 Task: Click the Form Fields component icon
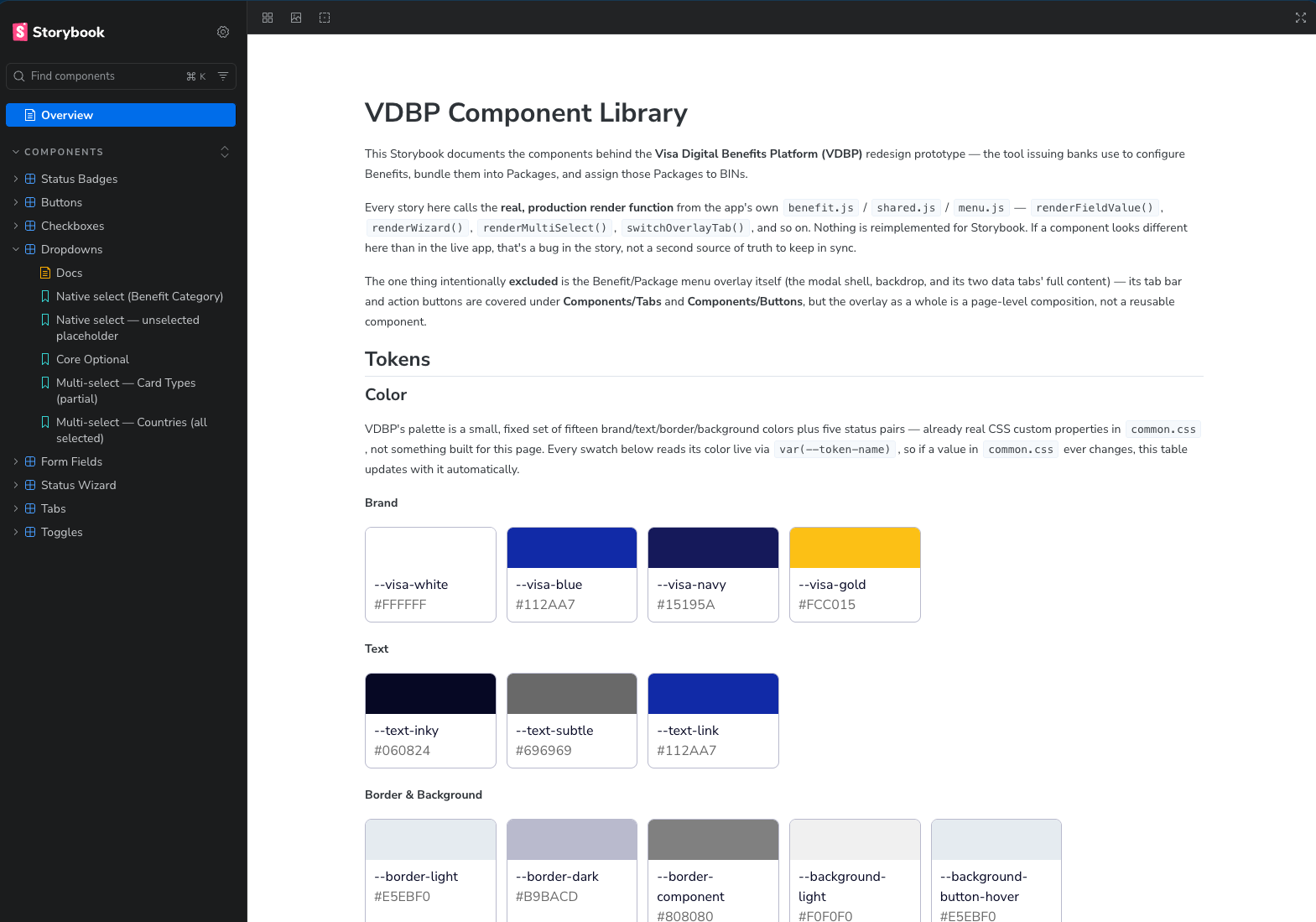coord(30,461)
